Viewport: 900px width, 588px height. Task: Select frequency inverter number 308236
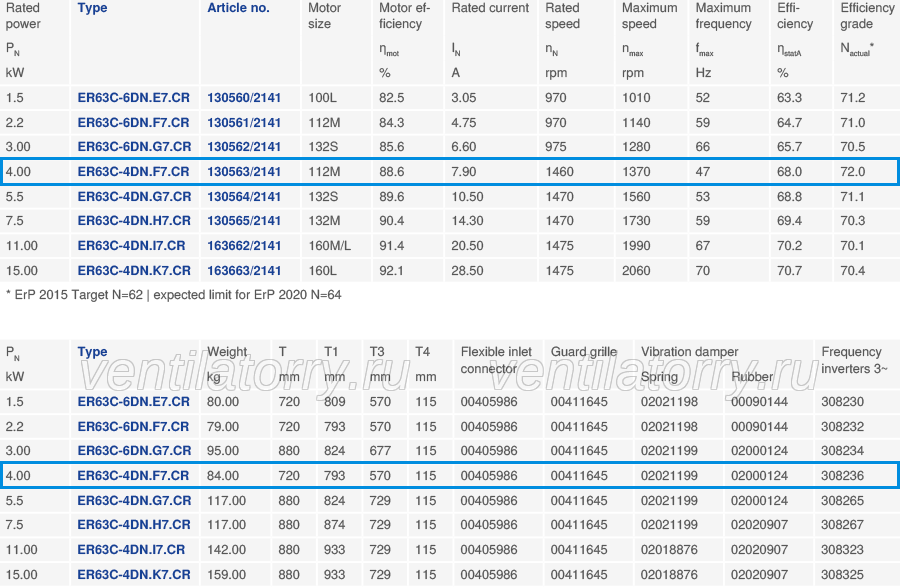coord(842,475)
